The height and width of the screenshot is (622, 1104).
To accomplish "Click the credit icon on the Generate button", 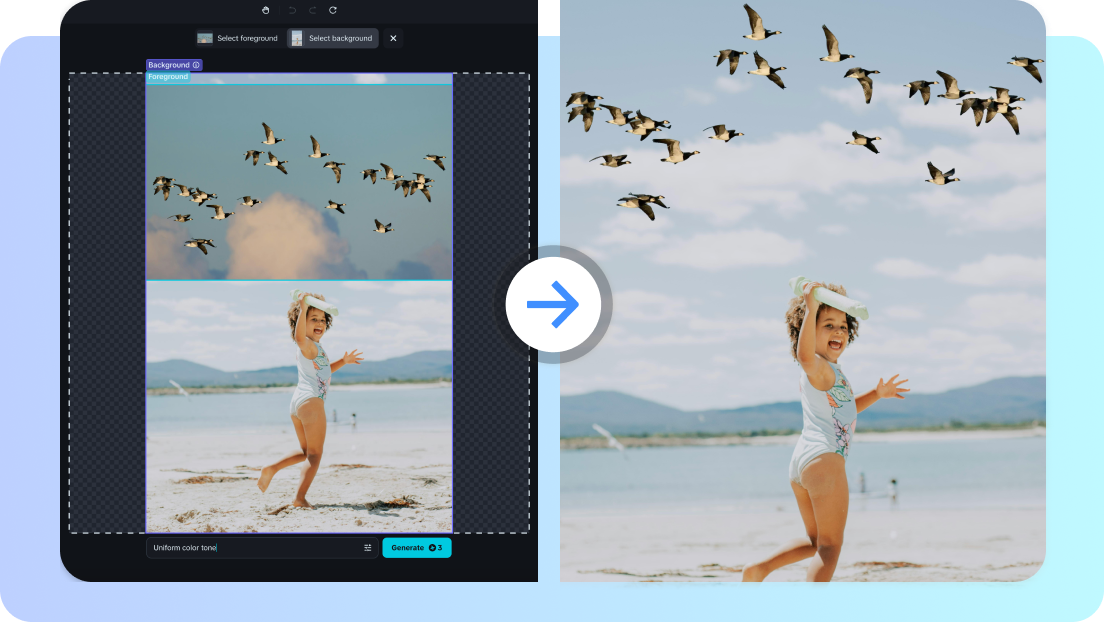I will click(x=432, y=547).
